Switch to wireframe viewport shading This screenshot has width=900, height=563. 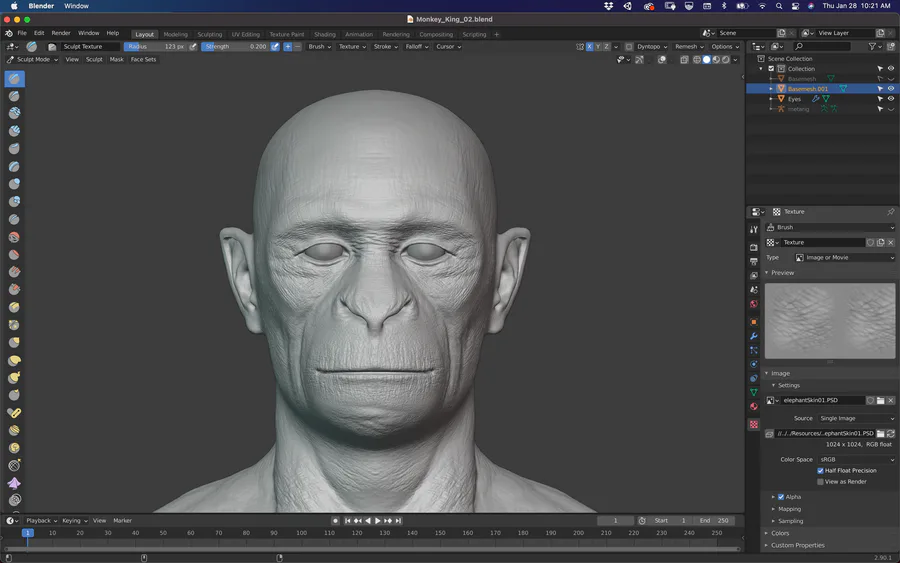pos(697,60)
